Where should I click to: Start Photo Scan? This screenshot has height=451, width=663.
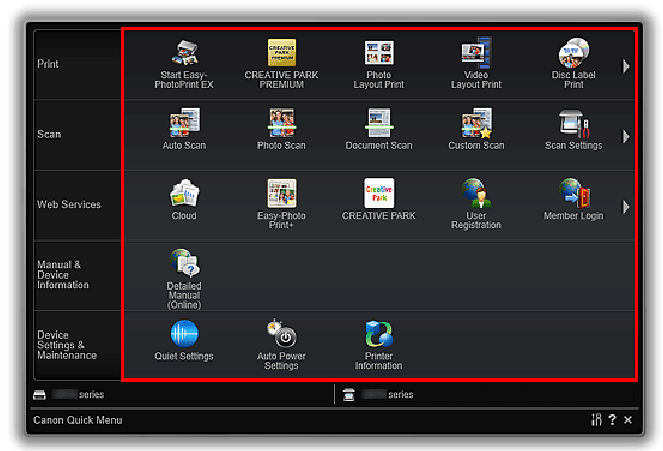(282, 129)
